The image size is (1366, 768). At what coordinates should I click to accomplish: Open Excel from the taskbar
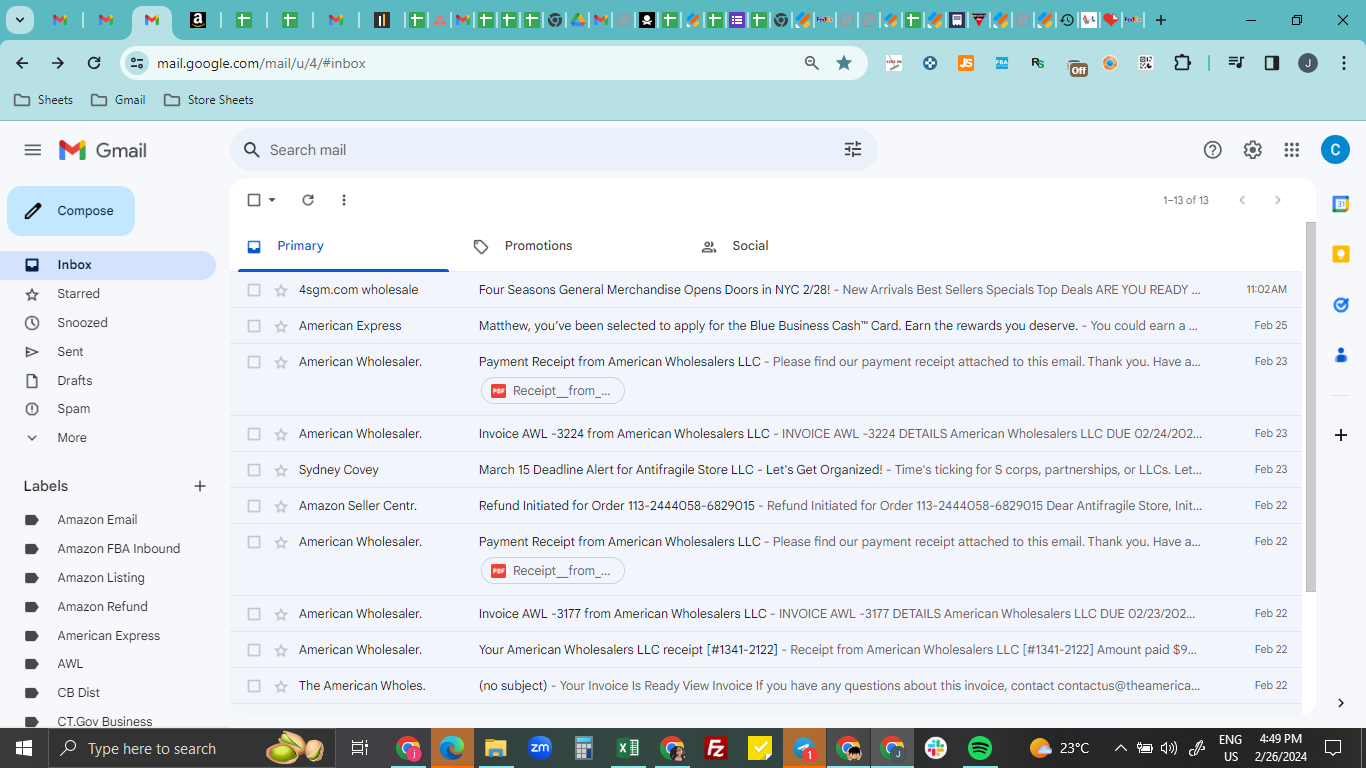point(628,748)
